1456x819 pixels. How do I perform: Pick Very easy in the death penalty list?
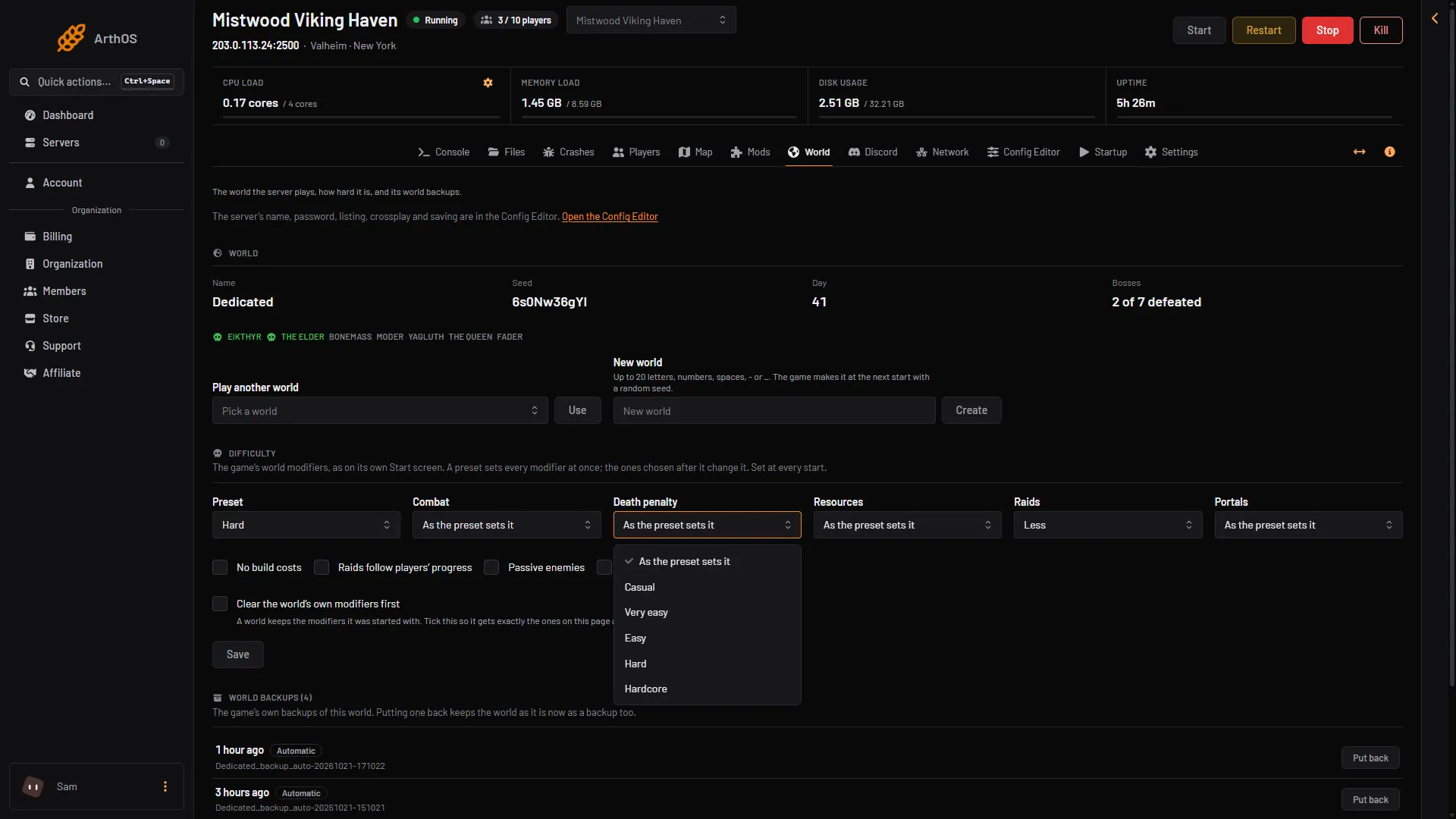(x=708, y=612)
